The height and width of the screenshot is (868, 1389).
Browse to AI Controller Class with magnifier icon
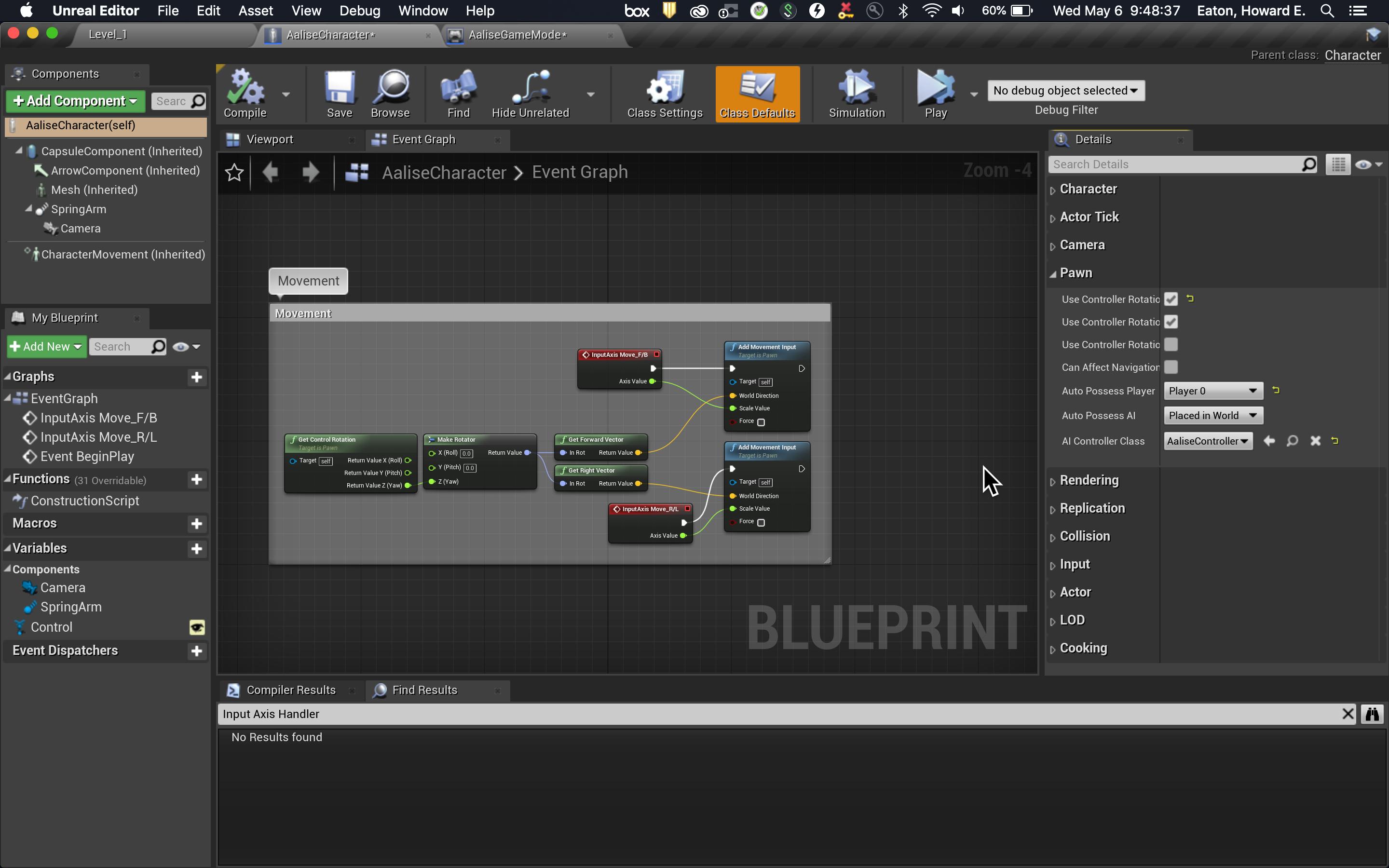(x=1292, y=441)
